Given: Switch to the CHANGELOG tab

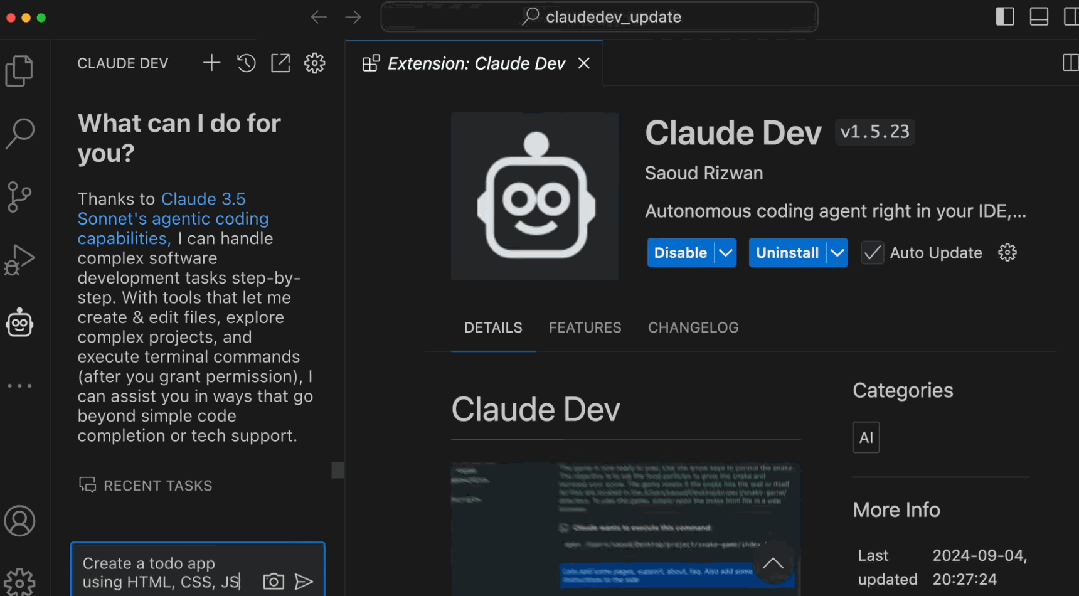Looking at the screenshot, I should 693,328.
